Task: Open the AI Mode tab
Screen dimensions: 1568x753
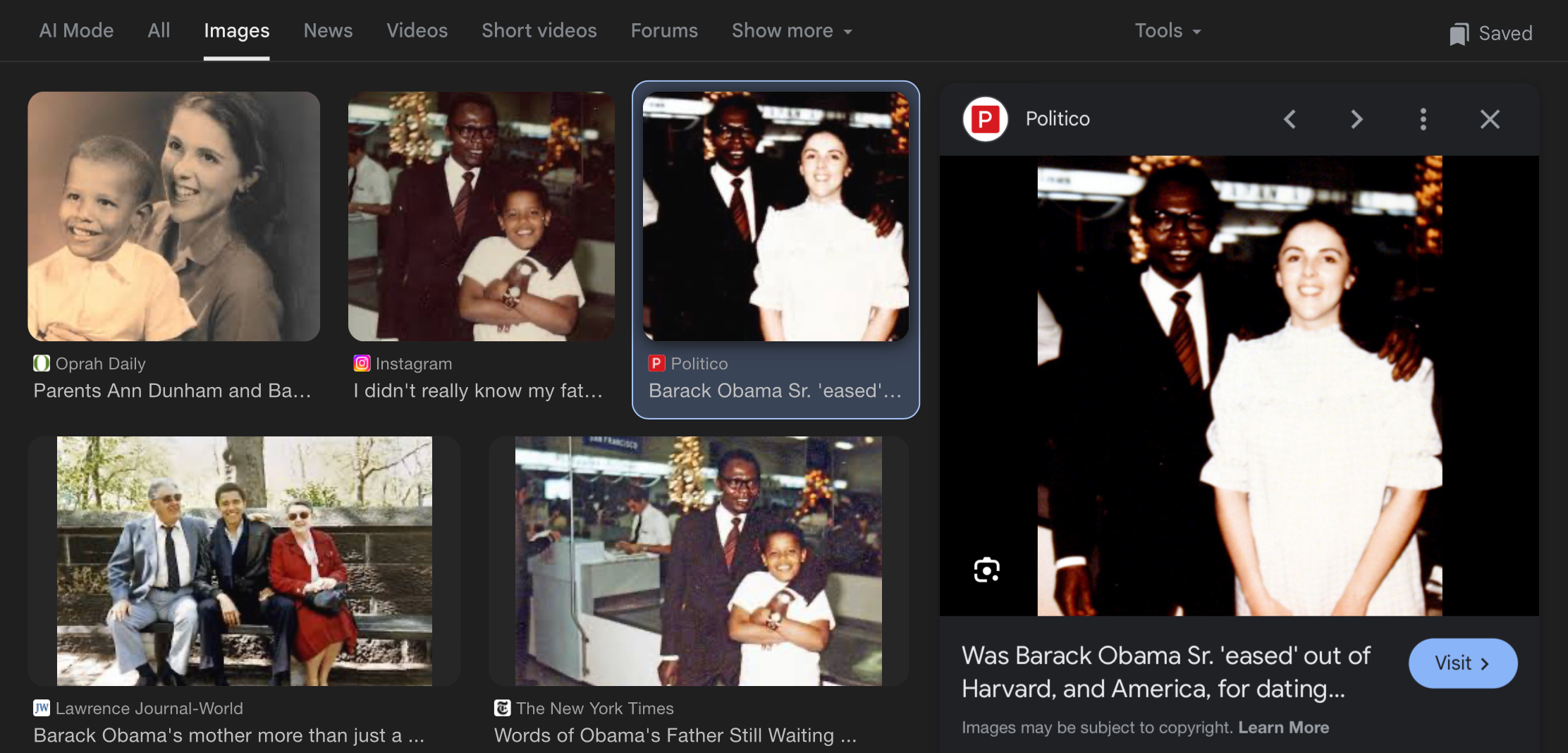Action: coord(76,30)
